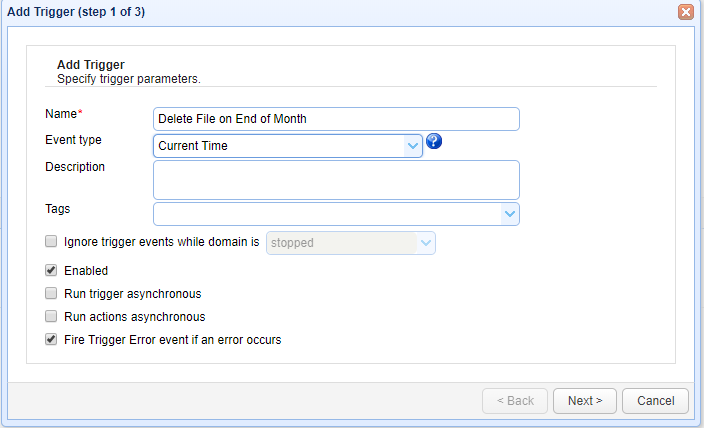
Task: Select the Current Time event type field
Action: tap(280, 146)
